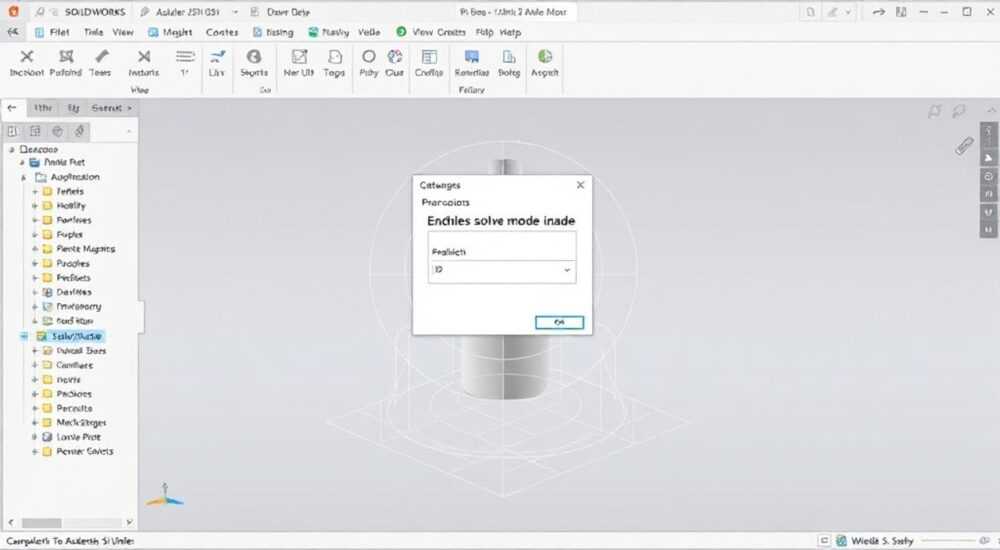The height and width of the screenshot is (550, 1000).
Task: Select the Fnvtaoorry tree item
Action: [x=79, y=306]
